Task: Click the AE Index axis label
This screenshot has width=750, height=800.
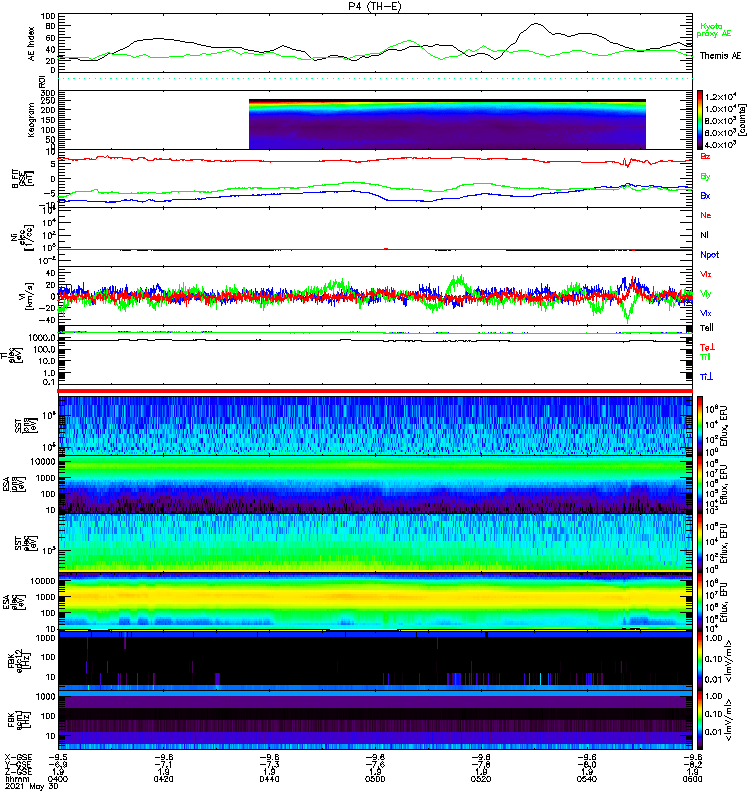Action: pyautogui.click(x=32, y=44)
